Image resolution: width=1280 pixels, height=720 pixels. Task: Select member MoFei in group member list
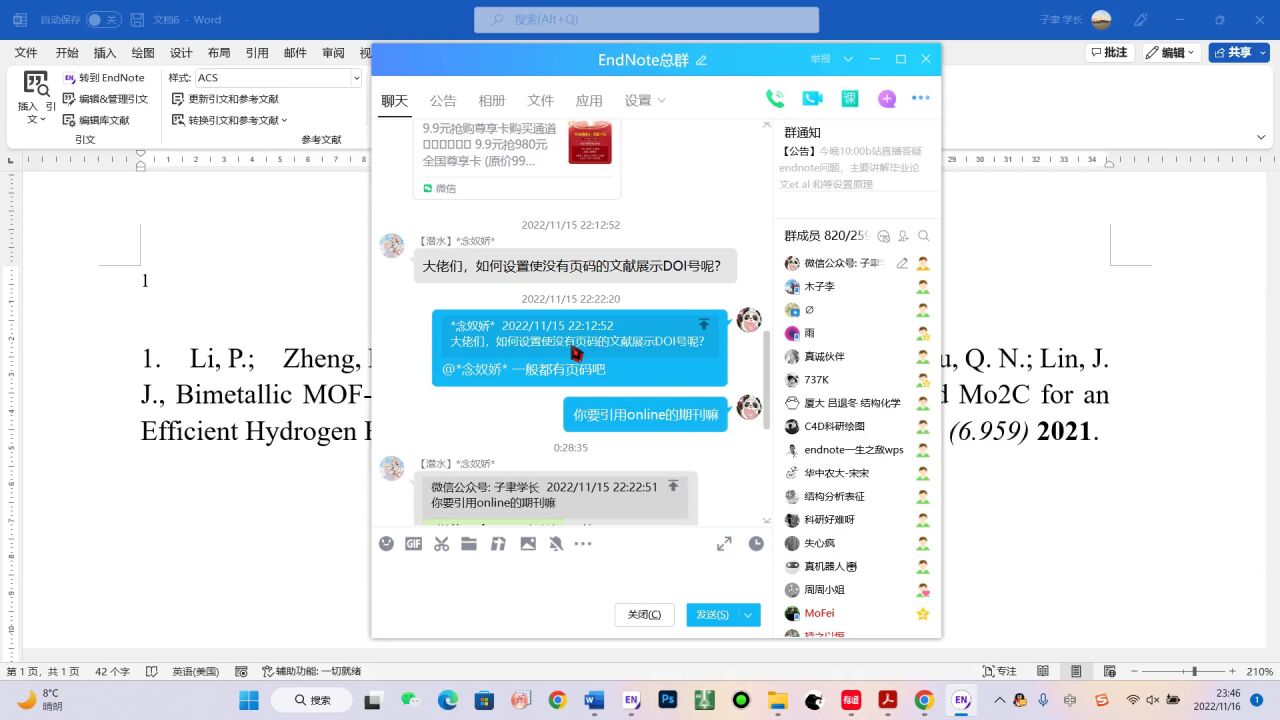[x=856, y=613]
